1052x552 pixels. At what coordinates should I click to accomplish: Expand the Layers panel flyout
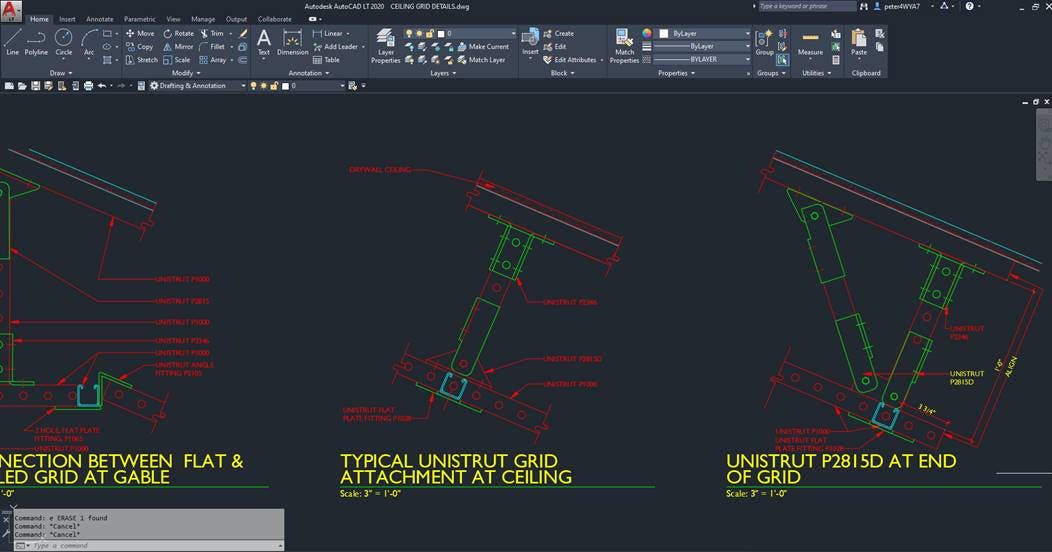tap(443, 73)
